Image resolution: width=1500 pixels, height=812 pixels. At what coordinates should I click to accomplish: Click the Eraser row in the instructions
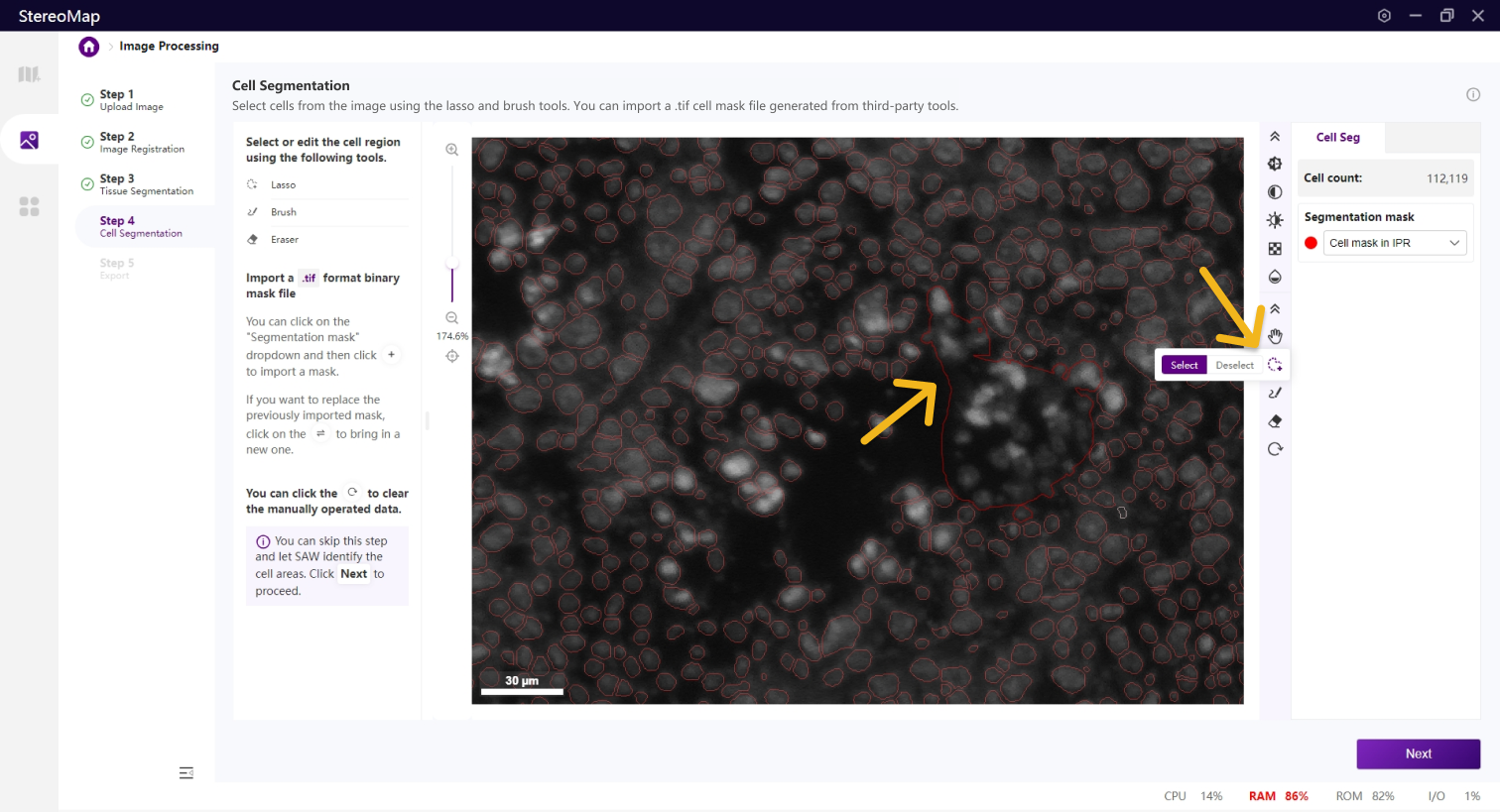click(326, 240)
